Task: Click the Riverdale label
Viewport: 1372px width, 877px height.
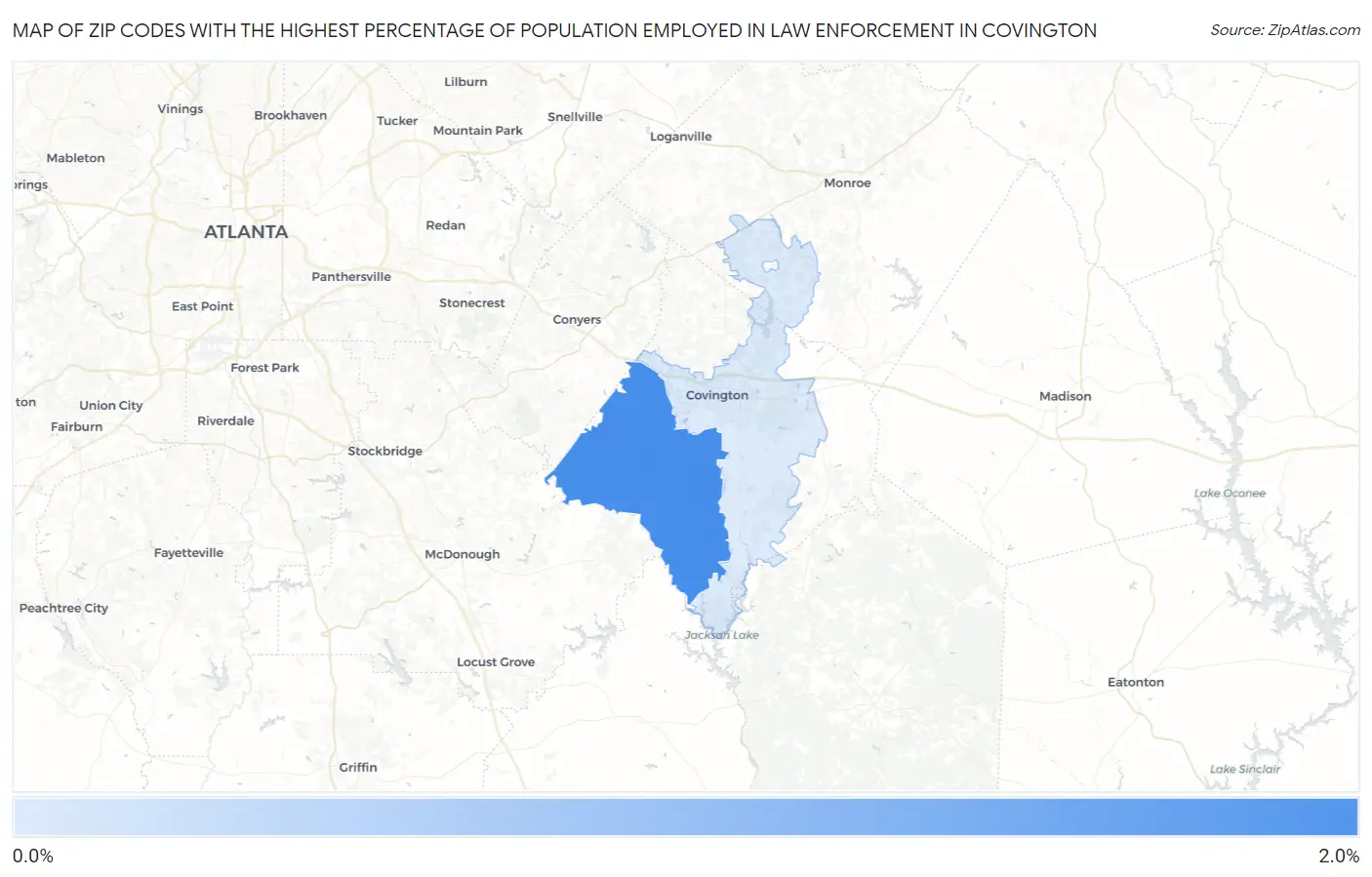Action: pos(225,421)
